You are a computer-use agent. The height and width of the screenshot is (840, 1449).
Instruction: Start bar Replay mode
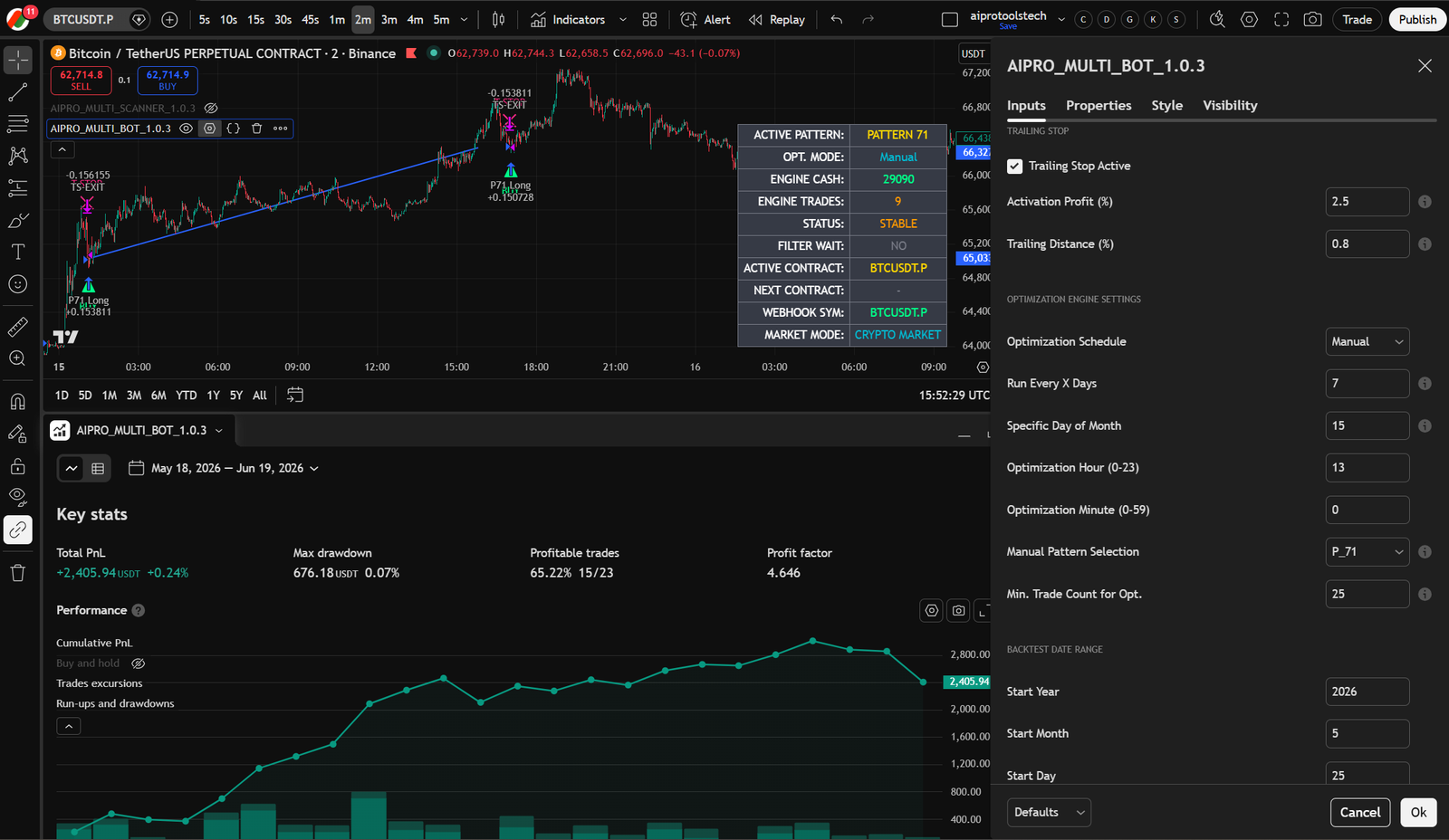pyautogui.click(x=777, y=19)
